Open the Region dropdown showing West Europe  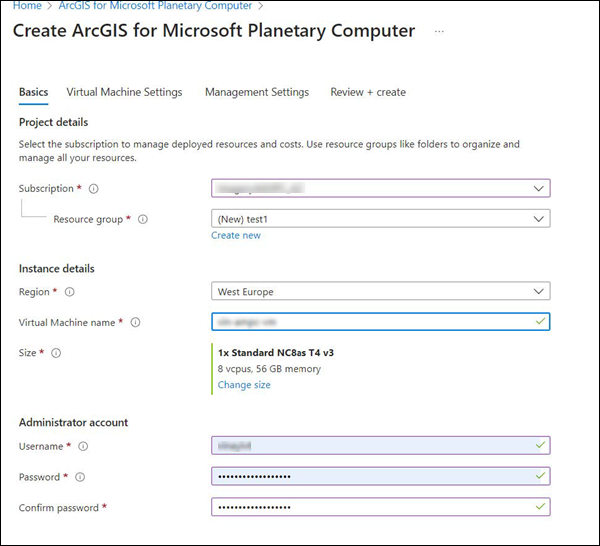point(381,291)
